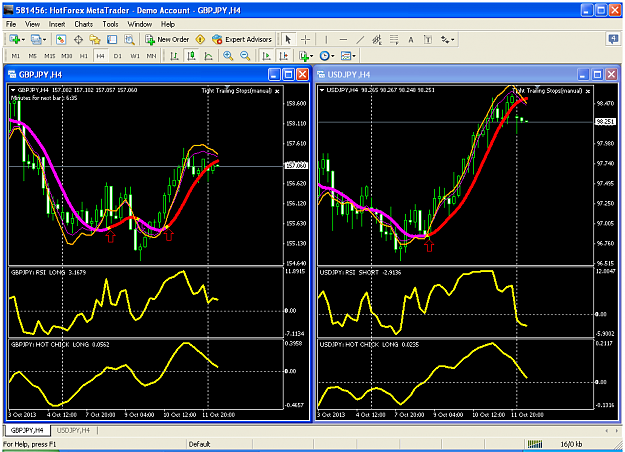Switch to H1 timeframe
The image size is (625, 452).
pyautogui.click(x=83, y=56)
